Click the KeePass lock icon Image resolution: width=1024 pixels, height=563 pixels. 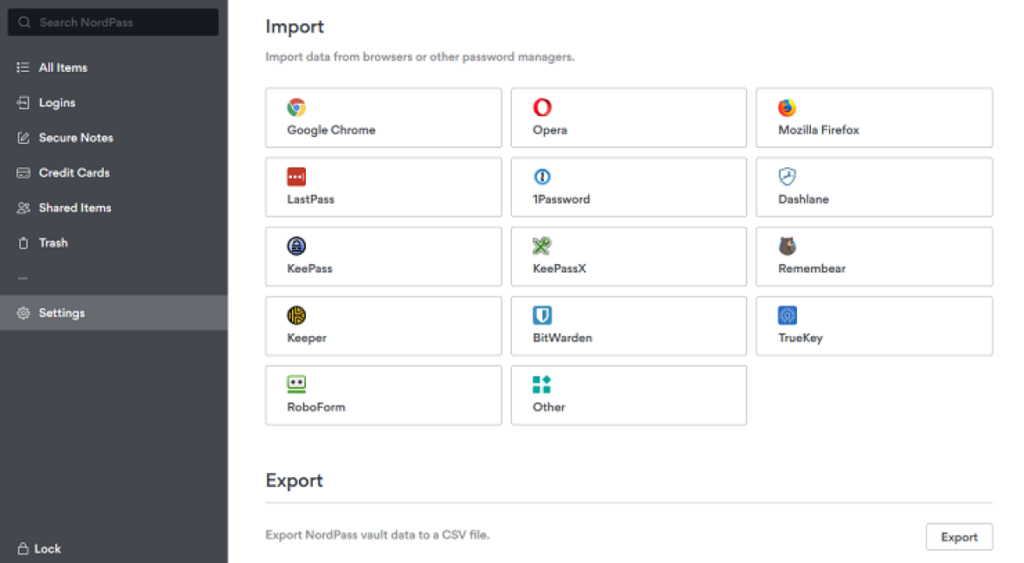(296, 246)
